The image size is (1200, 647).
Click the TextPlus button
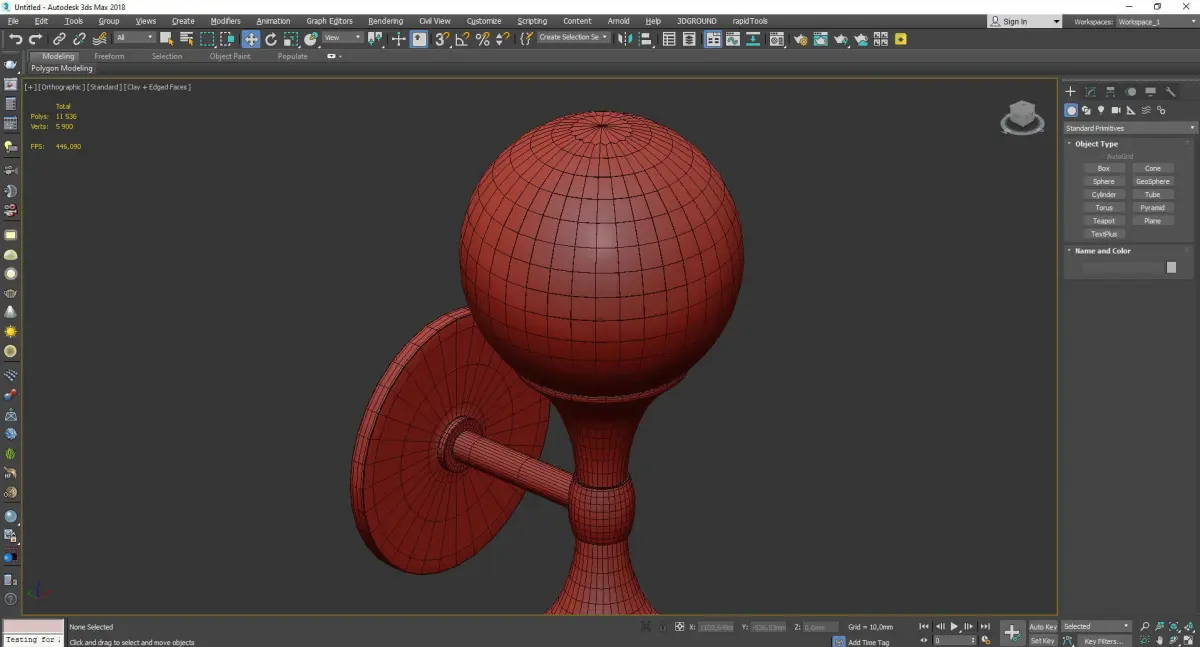tap(1104, 234)
